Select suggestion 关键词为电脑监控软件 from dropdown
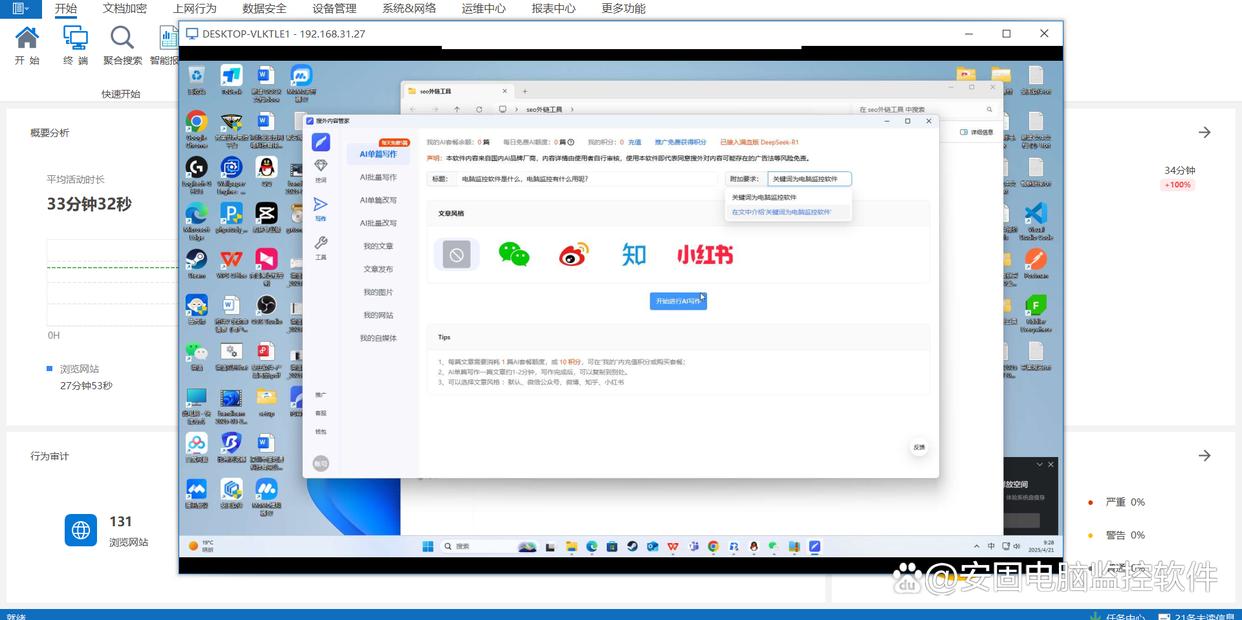The image size is (1242, 620). pos(764,197)
